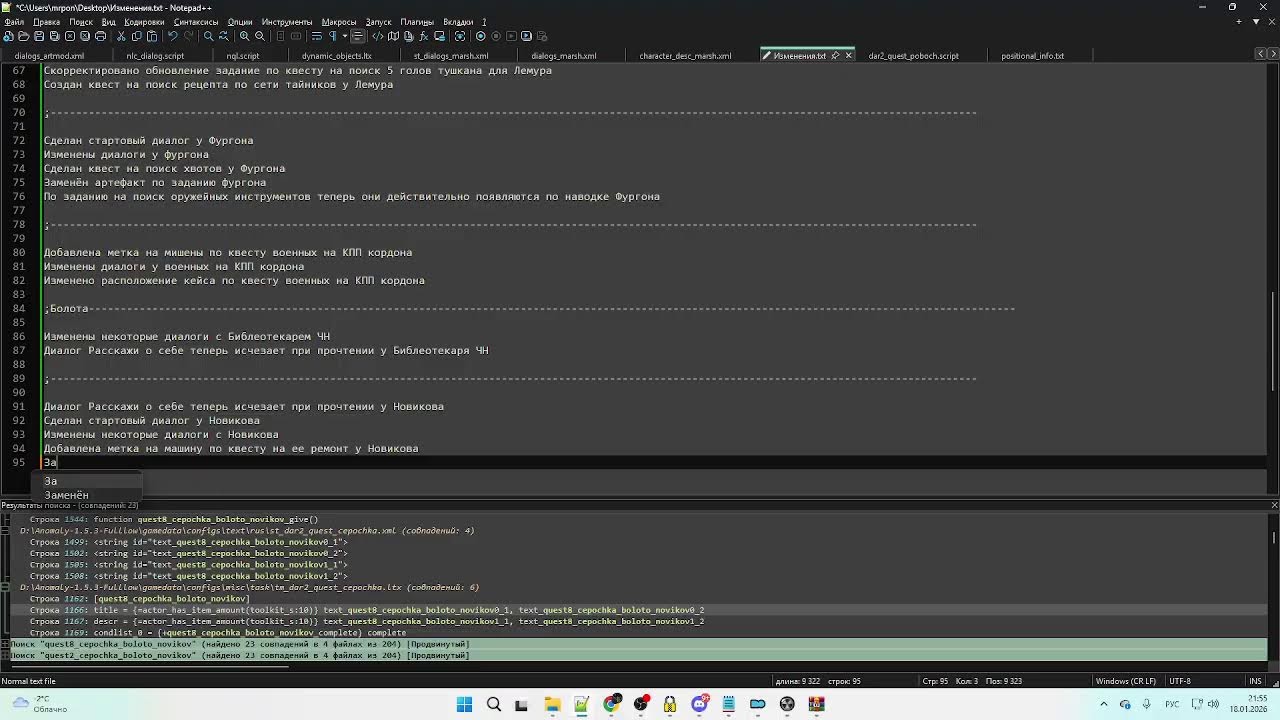
Task: Close the Изменения.txt tab
Action: coord(849,56)
